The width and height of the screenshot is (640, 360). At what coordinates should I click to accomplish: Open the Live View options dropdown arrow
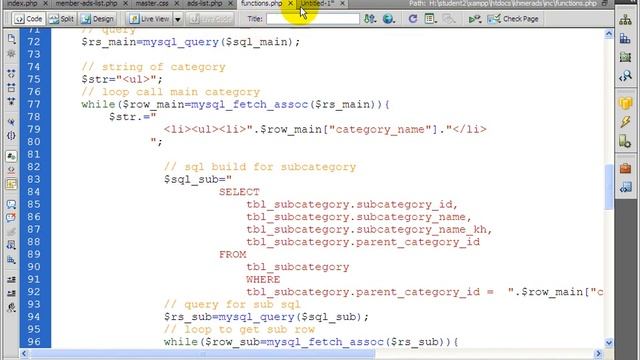click(178, 19)
